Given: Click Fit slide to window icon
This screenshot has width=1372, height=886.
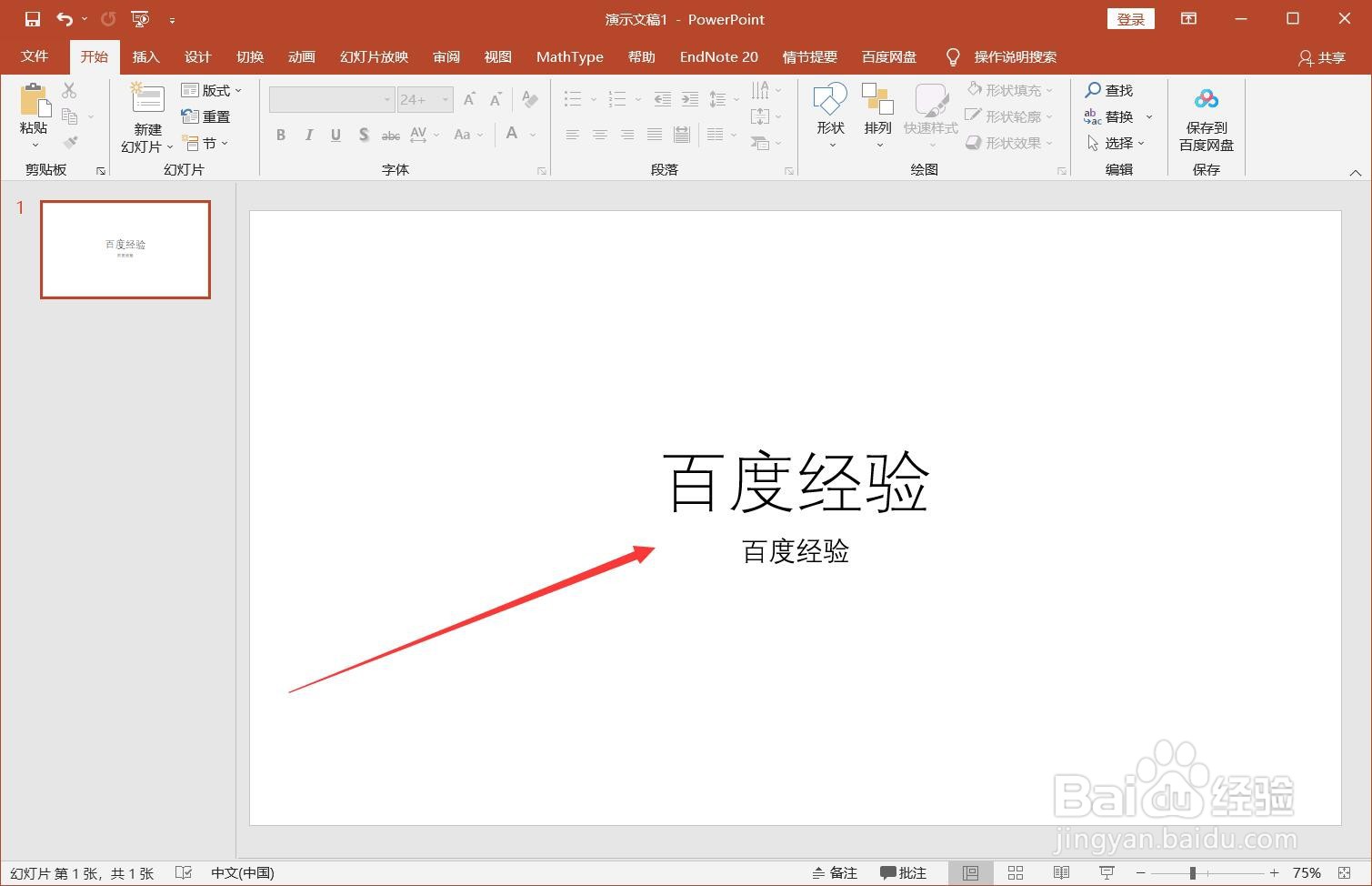Looking at the screenshot, I should (x=1344, y=872).
